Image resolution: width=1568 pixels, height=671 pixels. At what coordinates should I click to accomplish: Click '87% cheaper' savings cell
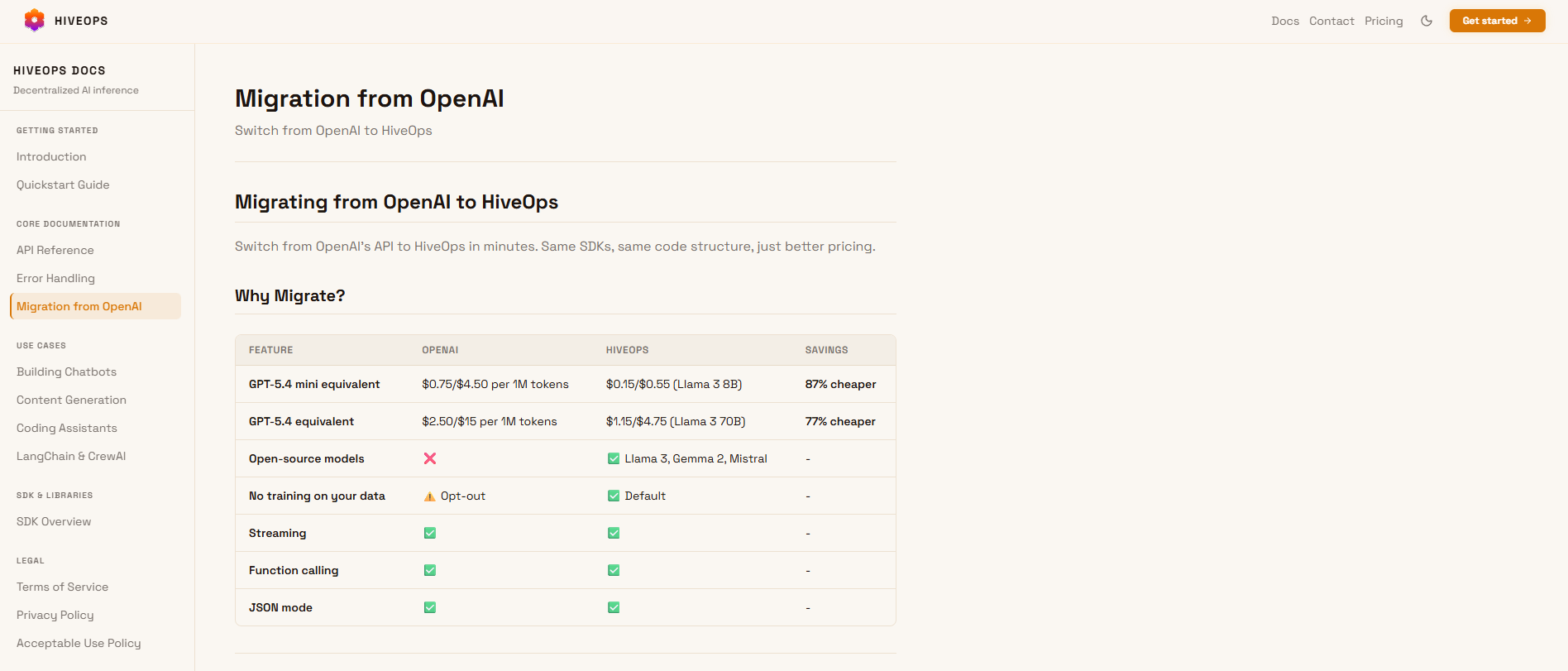coord(840,384)
